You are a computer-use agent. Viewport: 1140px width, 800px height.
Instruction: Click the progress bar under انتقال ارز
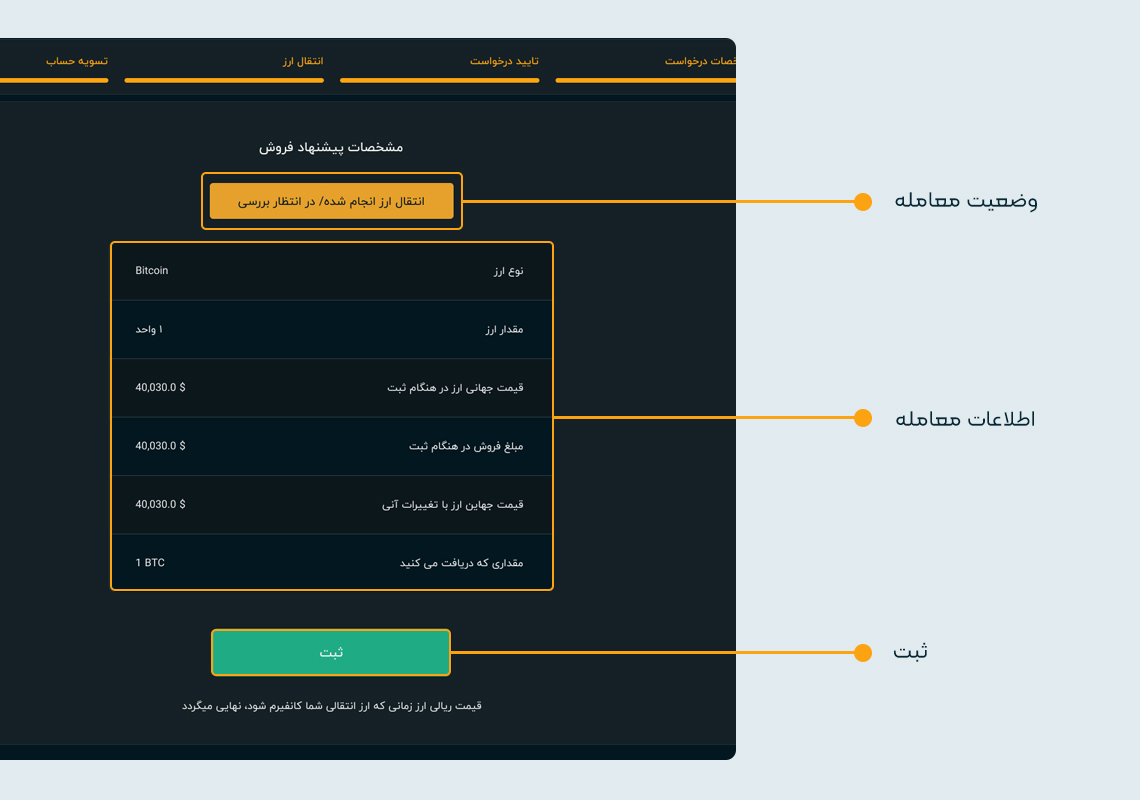(x=224, y=80)
